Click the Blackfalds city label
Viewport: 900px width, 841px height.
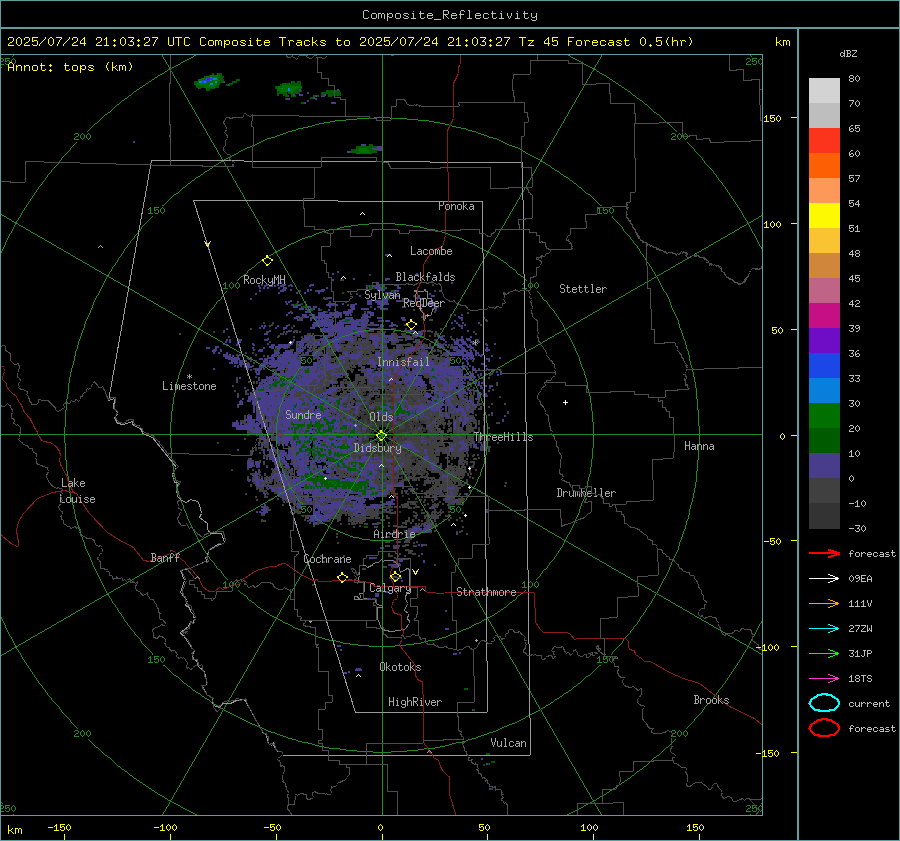pos(425,277)
